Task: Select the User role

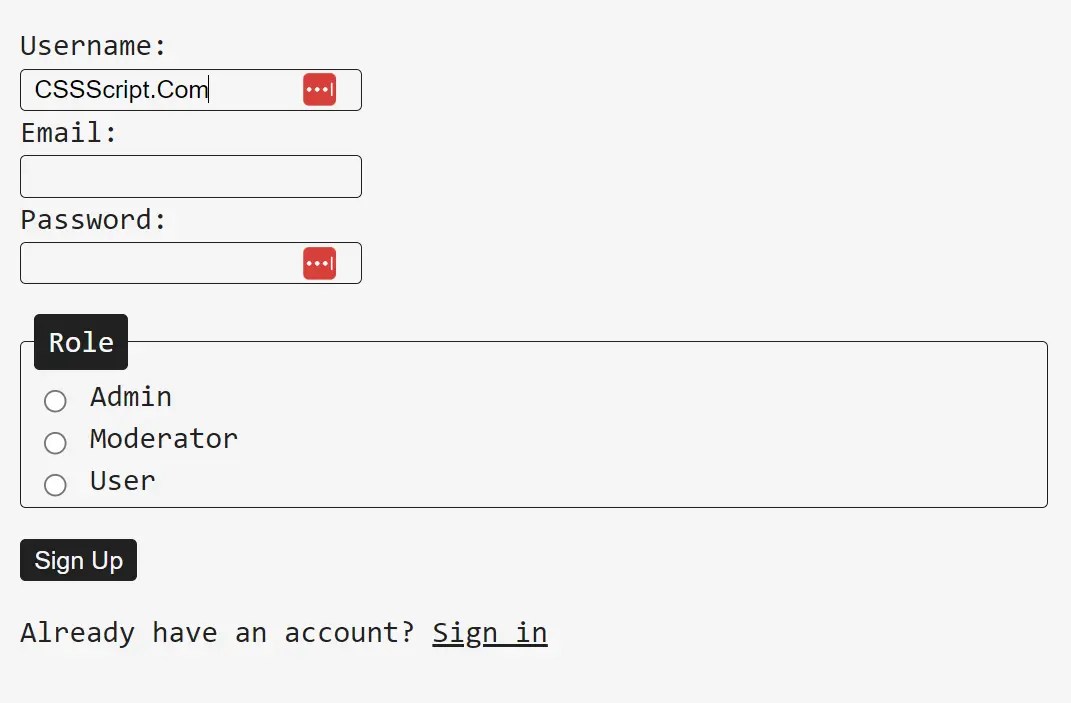Action: tap(55, 485)
